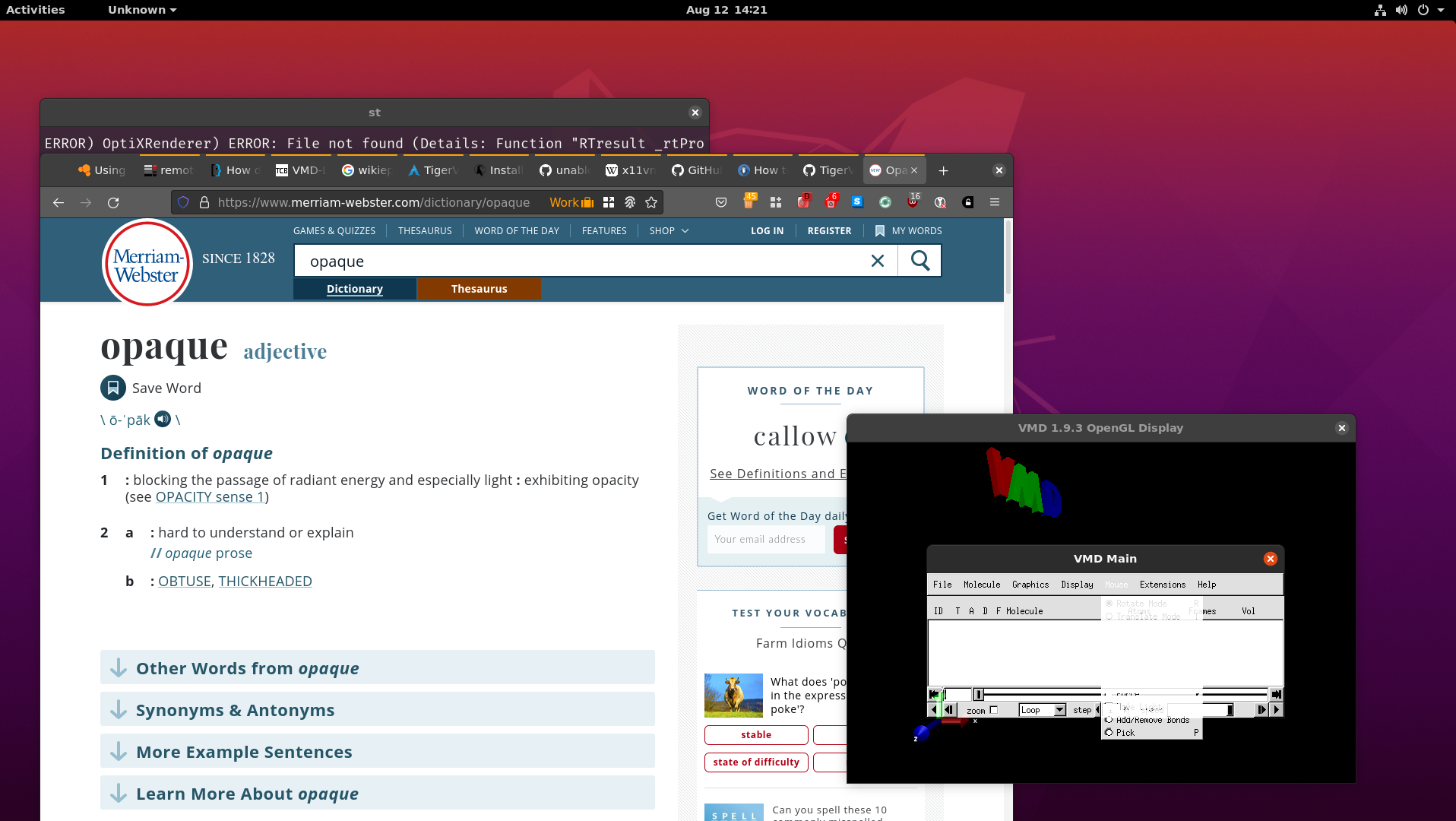The image size is (1456, 821).
Task: Click the bookmark star in the address bar
Action: click(650, 202)
